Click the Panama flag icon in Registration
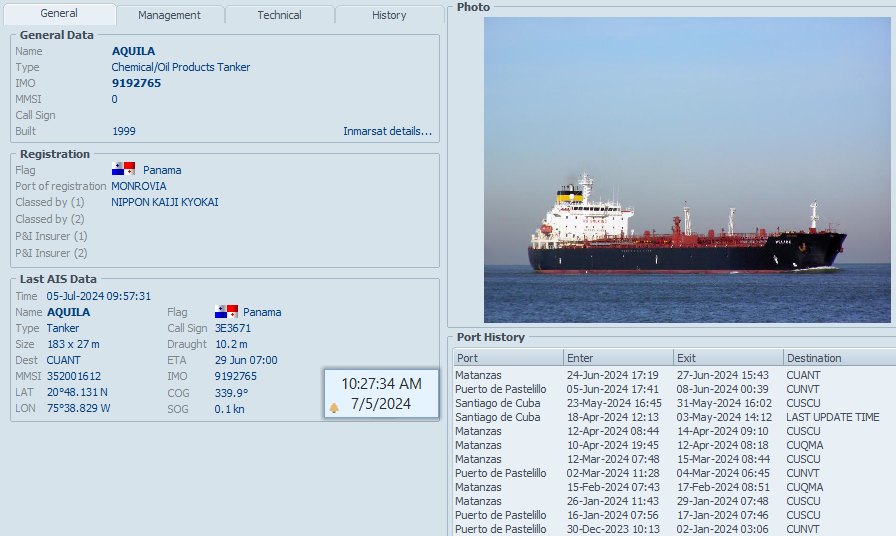Viewport: 896px width, 536px height. click(123, 169)
